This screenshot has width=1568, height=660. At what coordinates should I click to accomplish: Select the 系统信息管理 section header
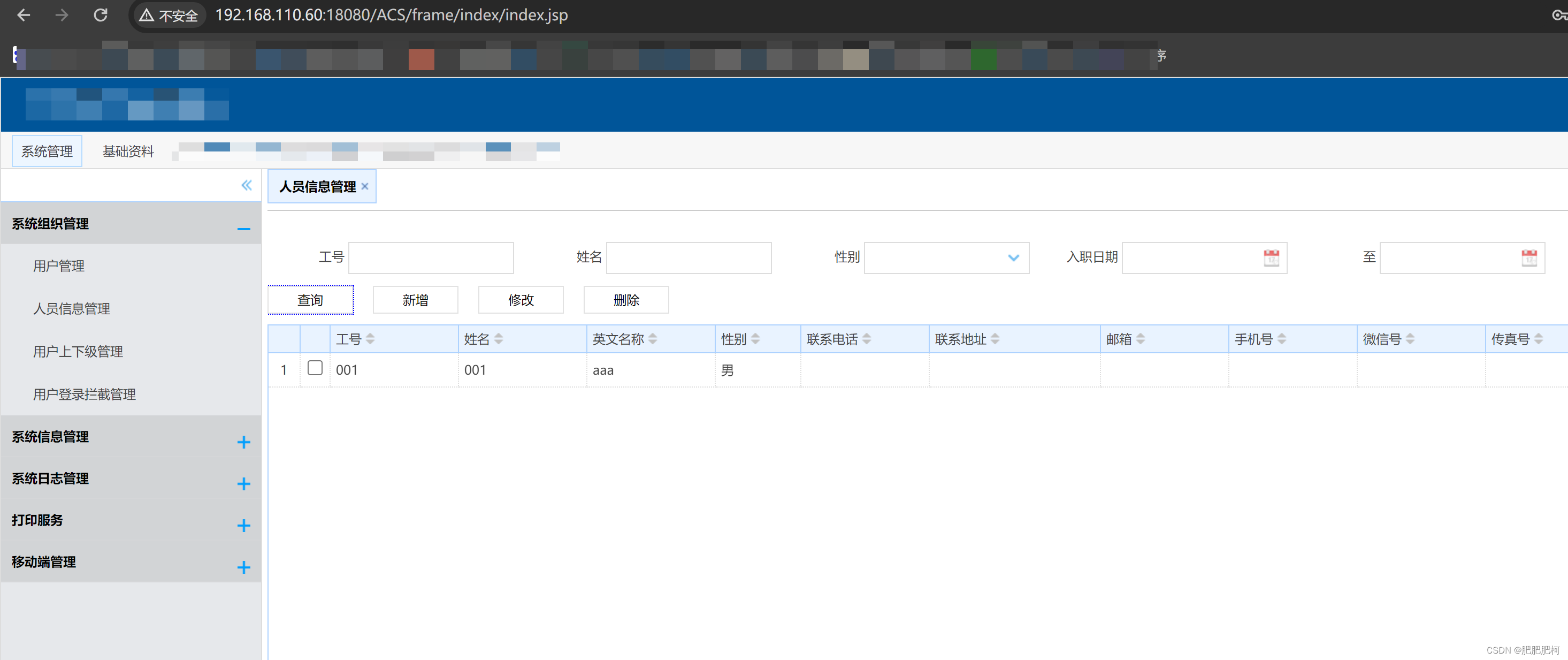coord(131,437)
